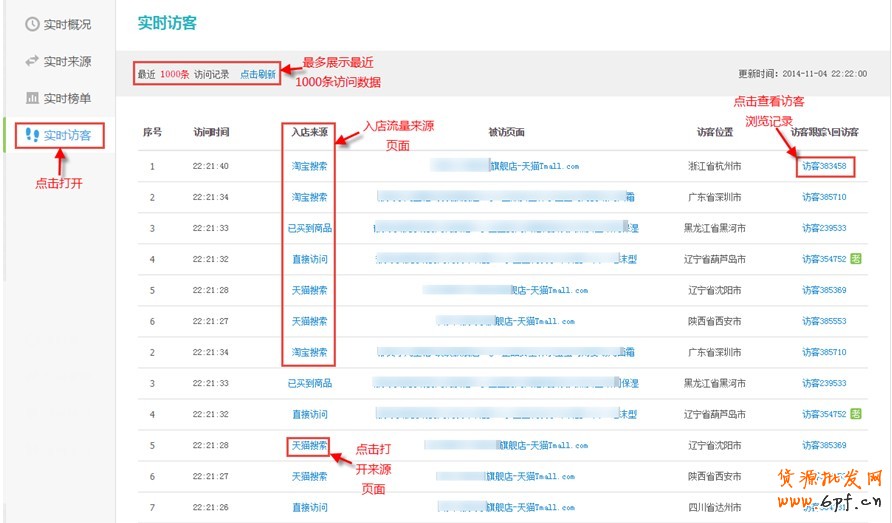Viewport: 892px width, 523px height.
Task: Open 访客385369 in the lower 22:21:28 row
Action: click(x=824, y=445)
